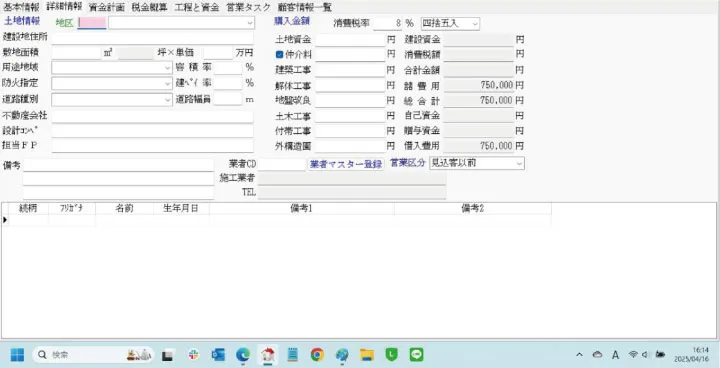Click the 建築工事 amount field

350,71
